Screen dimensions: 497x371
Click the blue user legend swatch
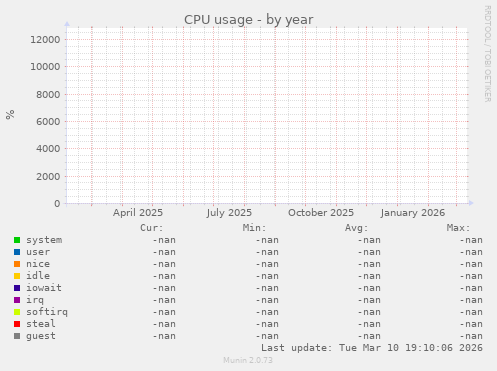click(17, 252)
